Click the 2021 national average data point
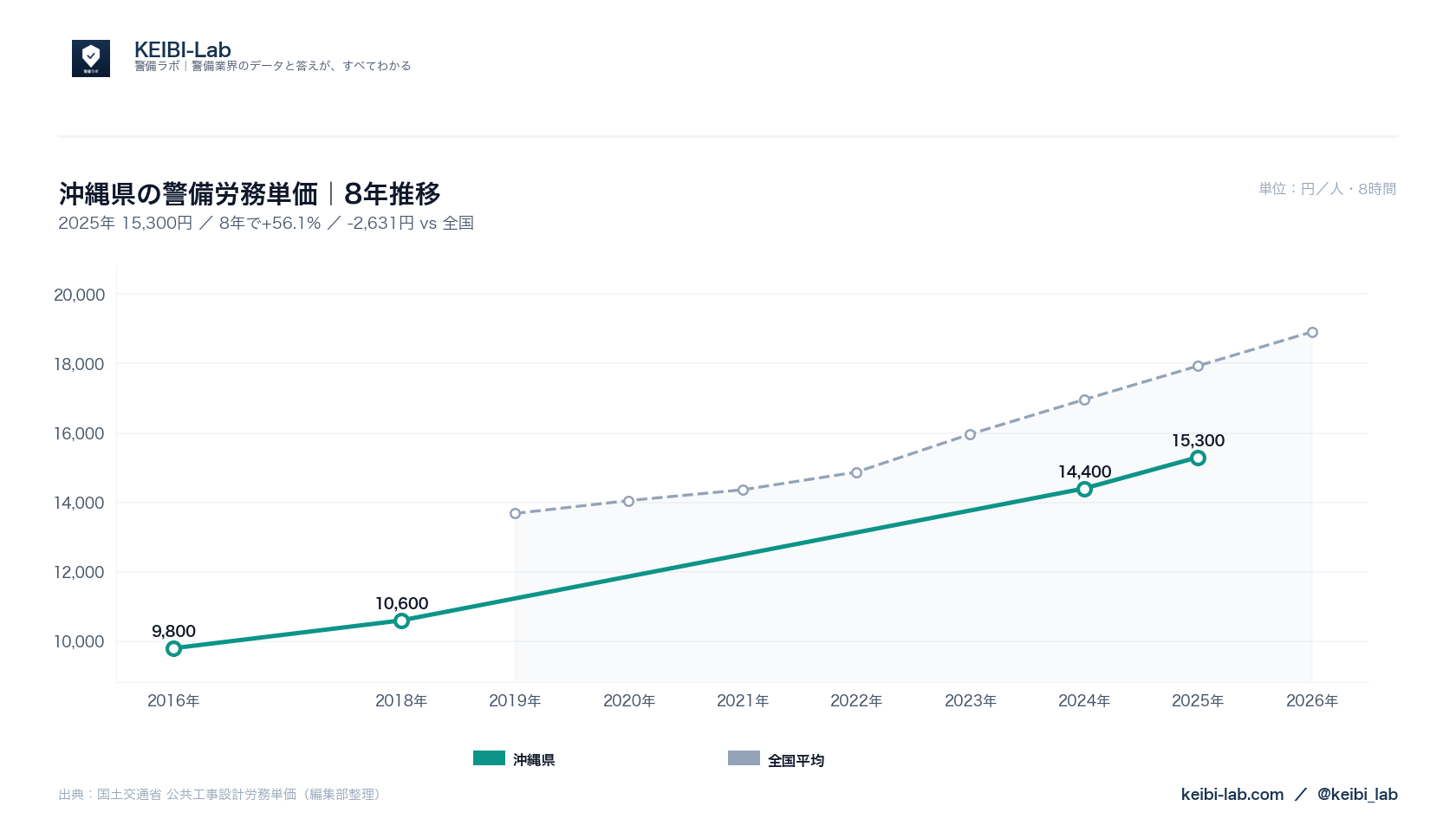Viewport: 1456px width, 832px height. point(743,490)
